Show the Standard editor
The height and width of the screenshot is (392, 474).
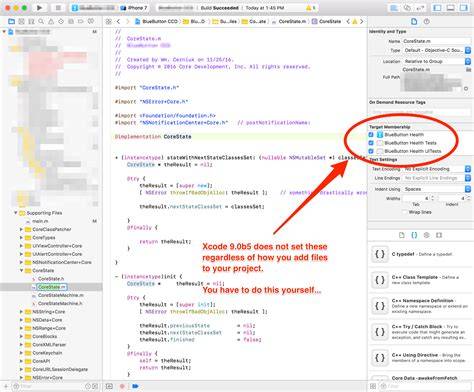[x=394, y=7]
